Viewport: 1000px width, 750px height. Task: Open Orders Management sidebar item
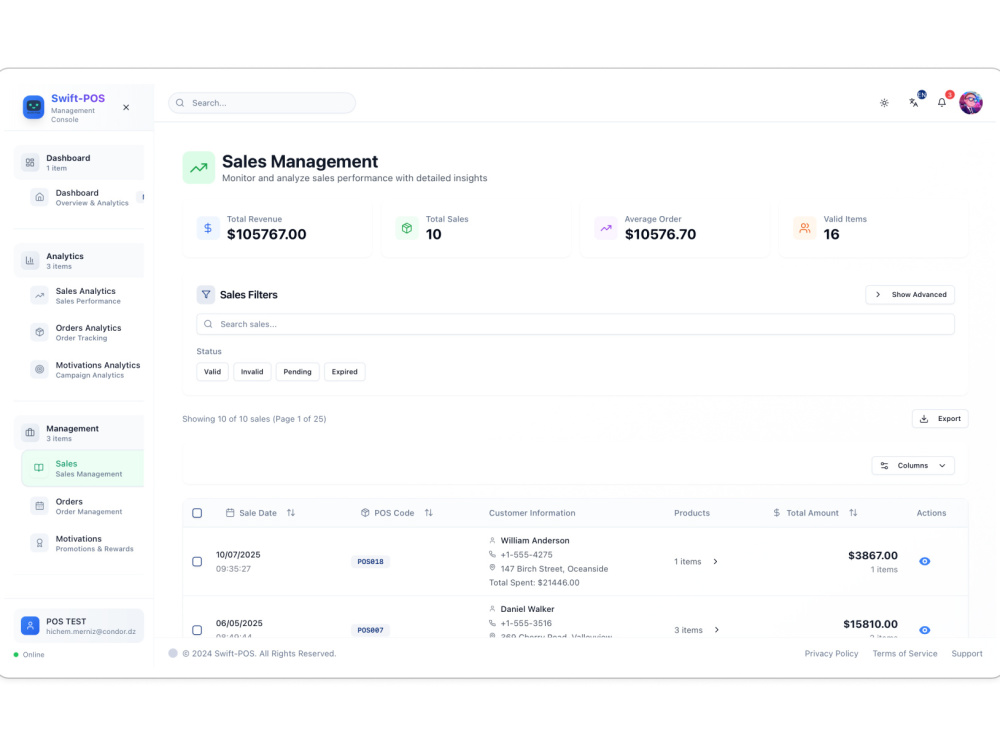pos(83,506)
